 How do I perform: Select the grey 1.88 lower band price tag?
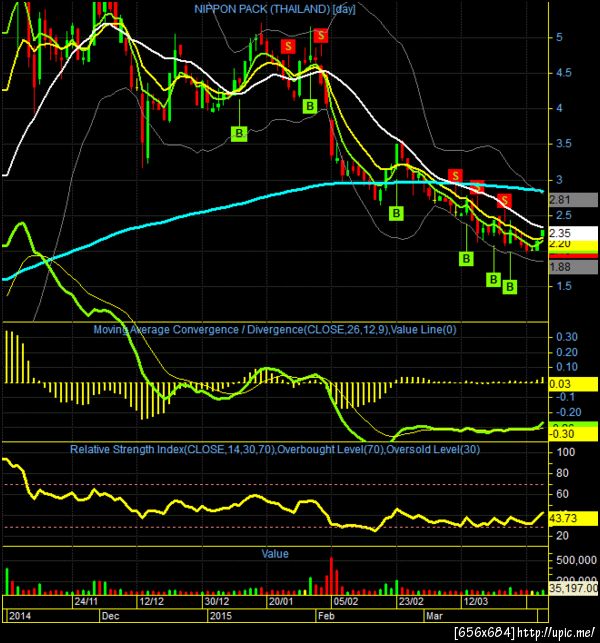[x=573, y=267]
